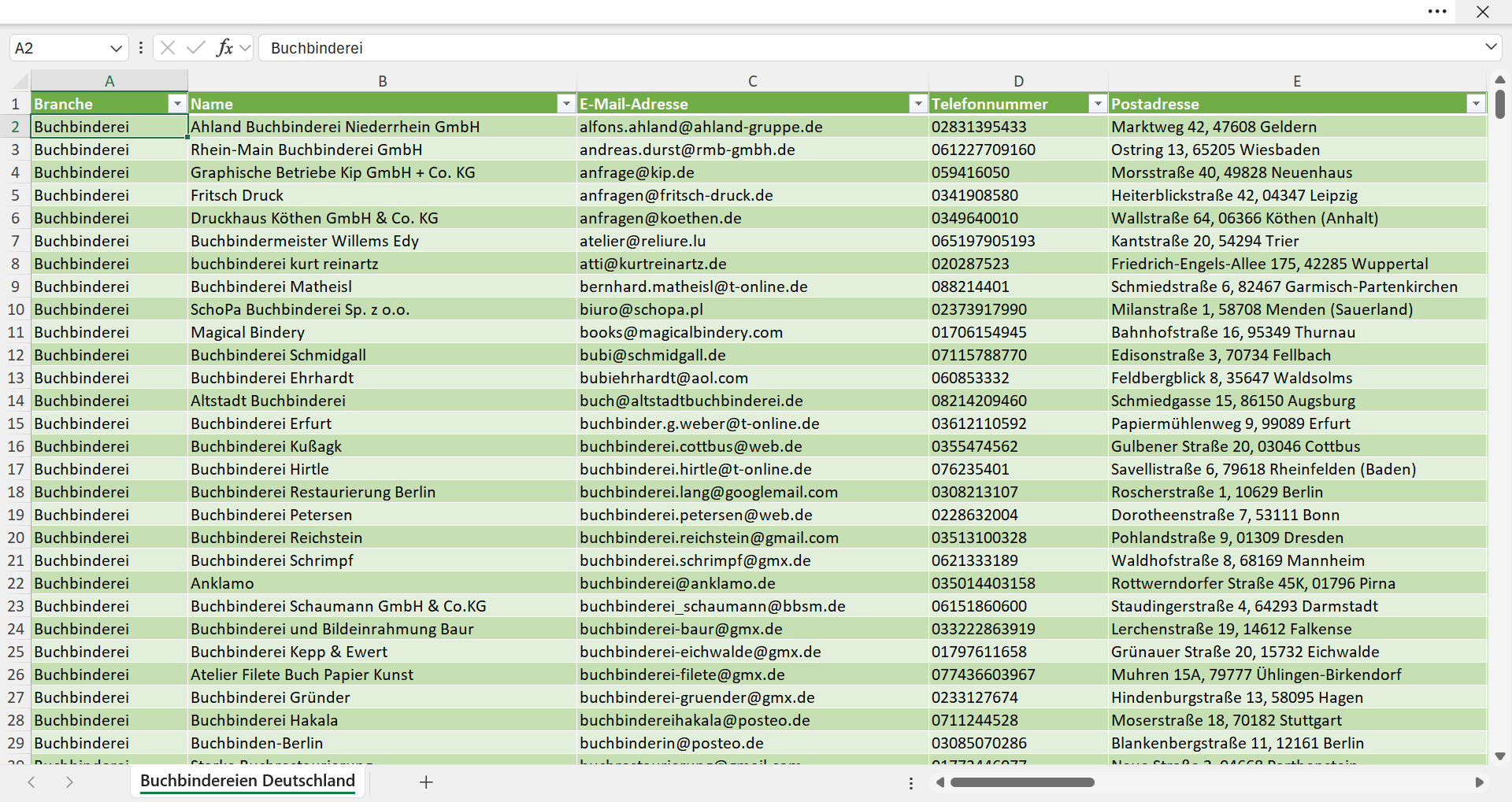Click the horizontal scroll left arrow
Image resolution: width=1512 pixels, height=802 pixels.
click(x=939, y=782)
